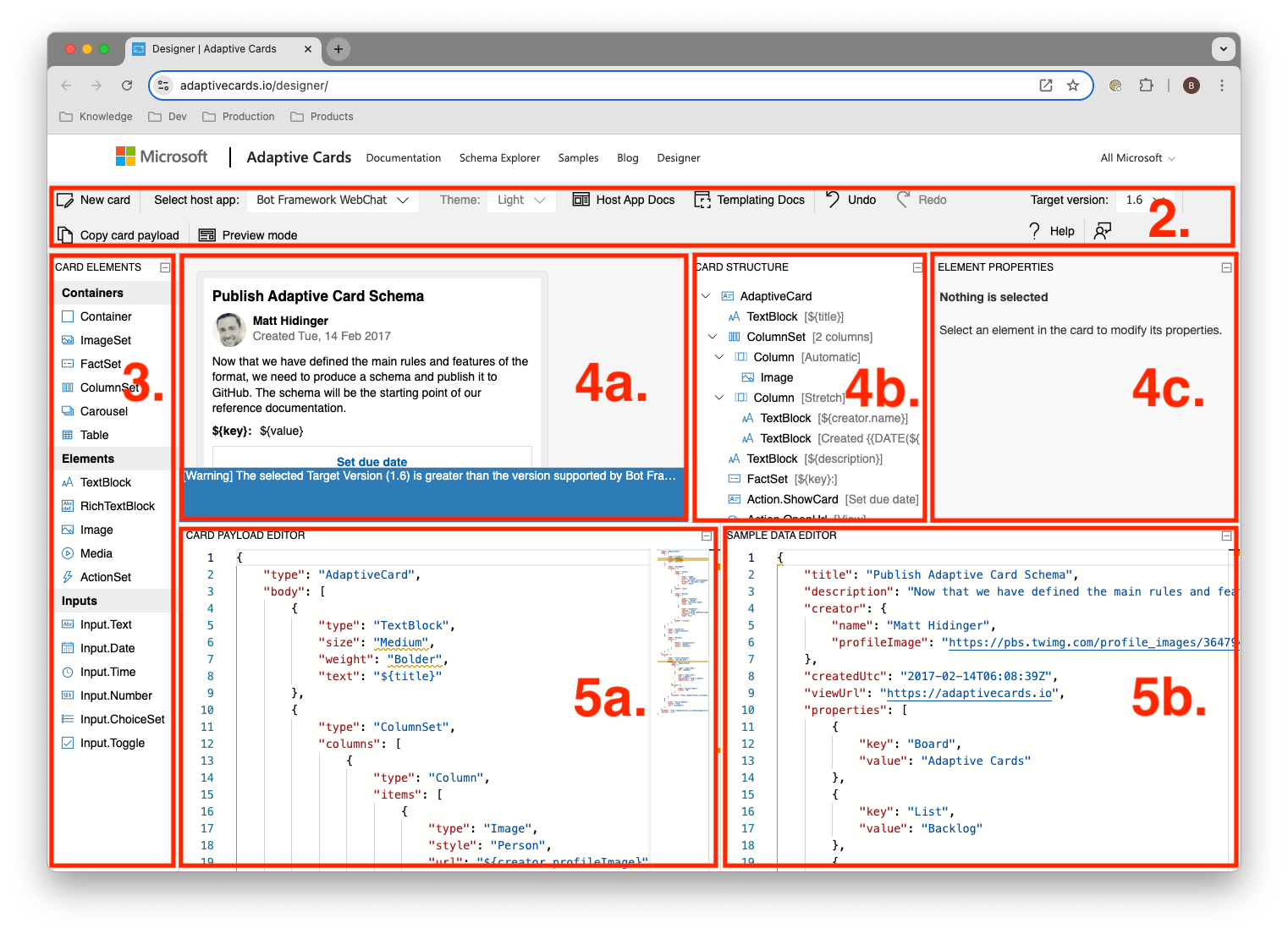Open Host App Docs from the toolbar

(624, 200)
